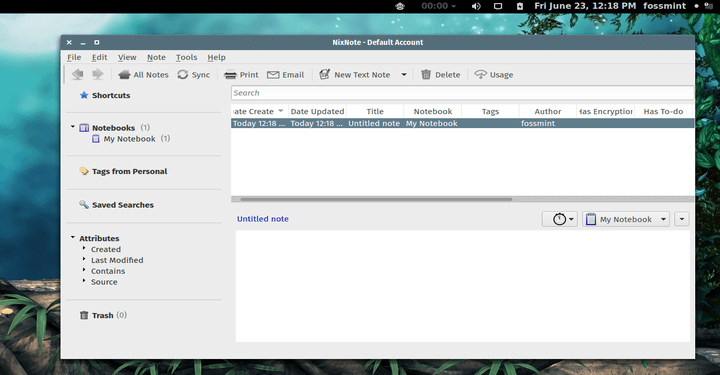Collapse the Notebooks tree
The height and width of the screenshot is (375, 720).
(73, 127)
